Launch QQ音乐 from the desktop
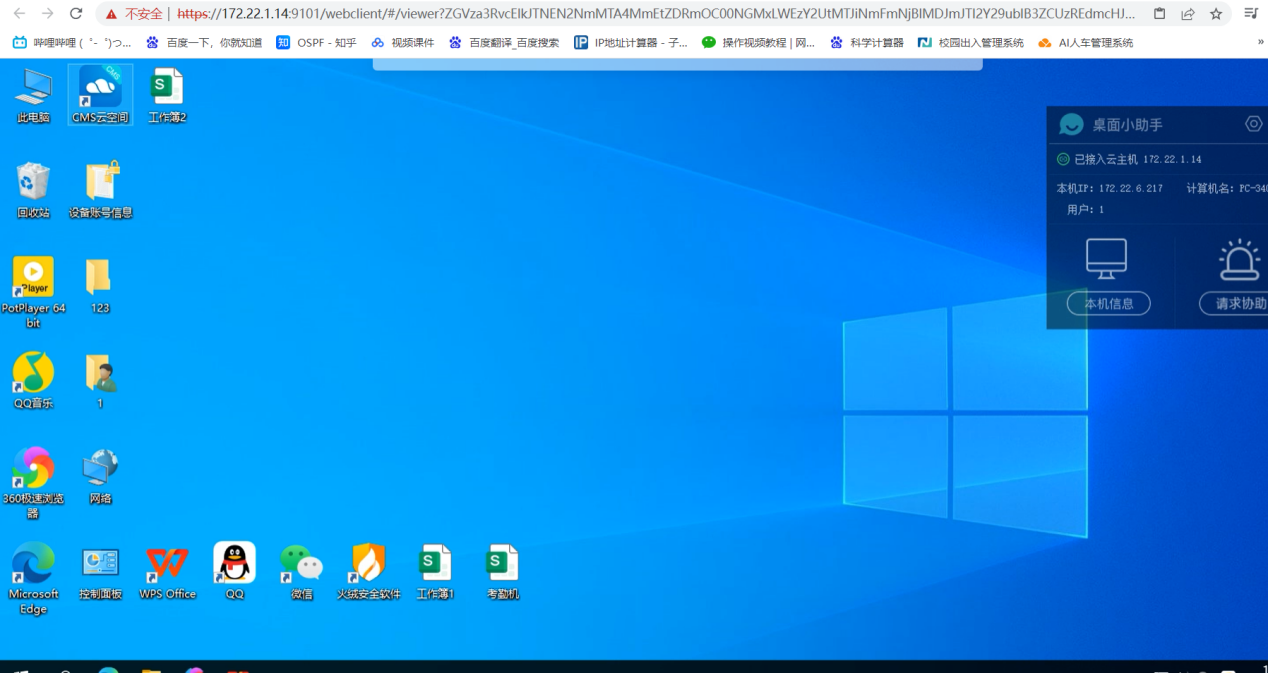1268x673 pixels. 33,373
